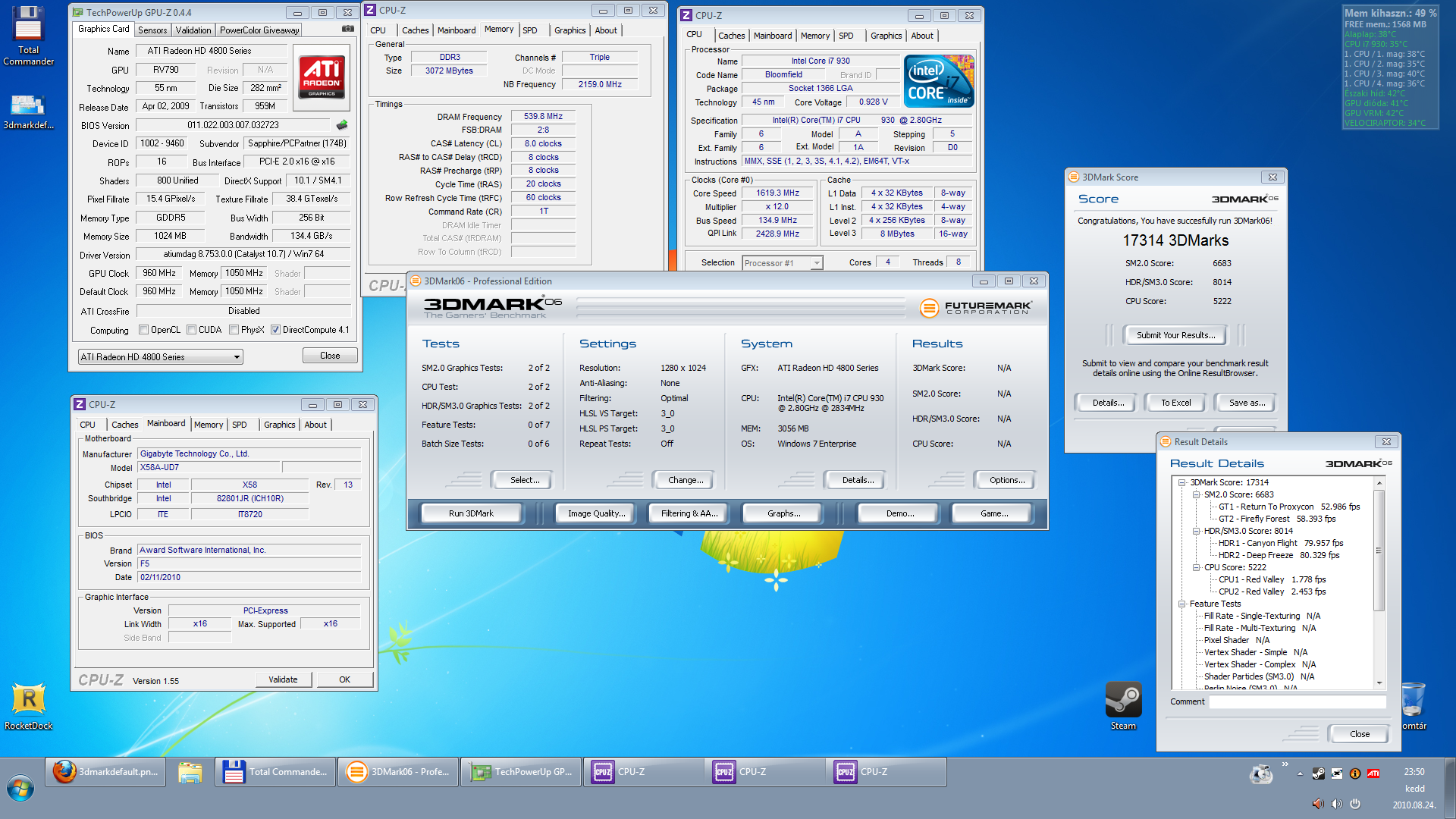Collapse the CPU Score: 5222 node

1197,567
